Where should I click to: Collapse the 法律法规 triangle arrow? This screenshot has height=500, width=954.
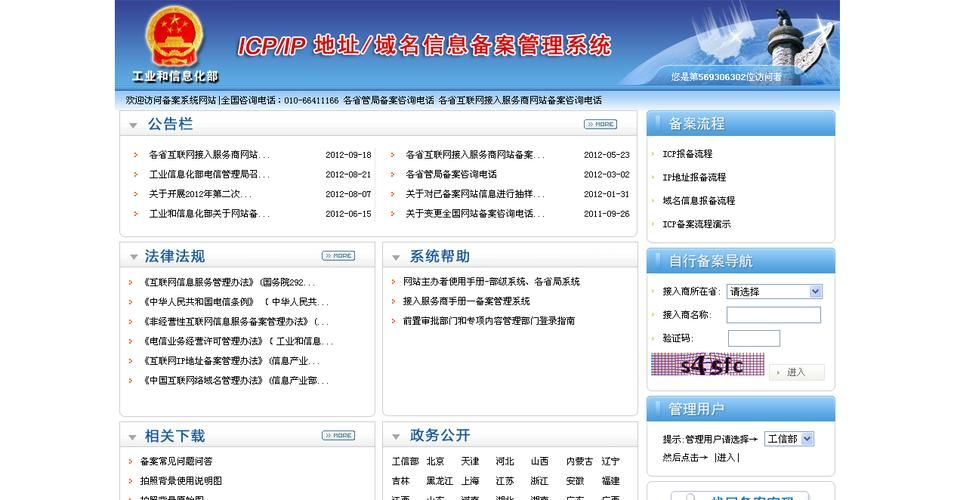[x=133, y=257]
